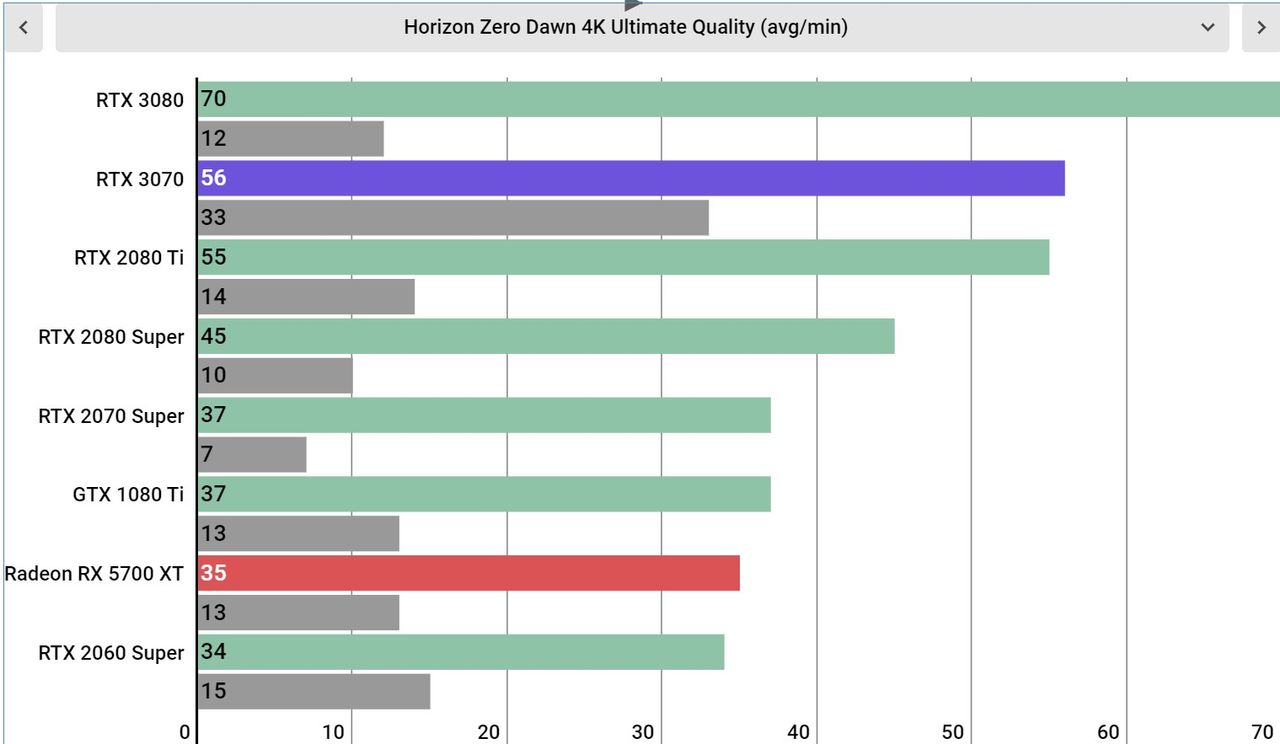Viewport: 1280px width, 744px height.
Task: Select the RTX 2080 Ti label
Action: pyautogui.click(x=129, y=258)
